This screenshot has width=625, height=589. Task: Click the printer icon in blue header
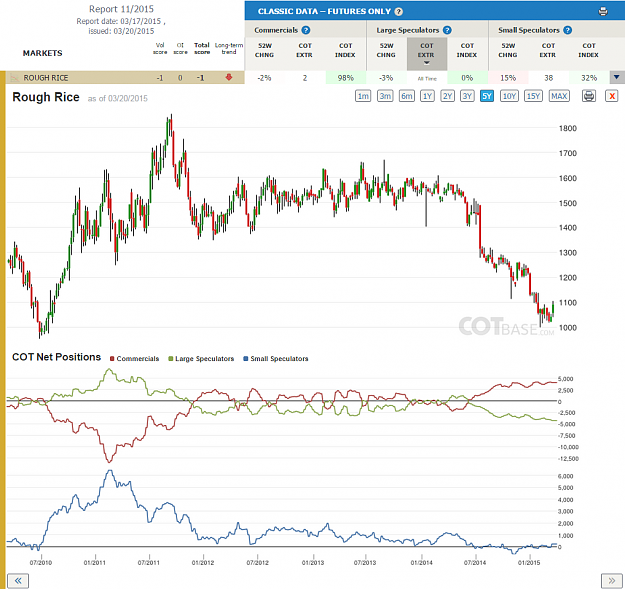(x=603, y=11)
